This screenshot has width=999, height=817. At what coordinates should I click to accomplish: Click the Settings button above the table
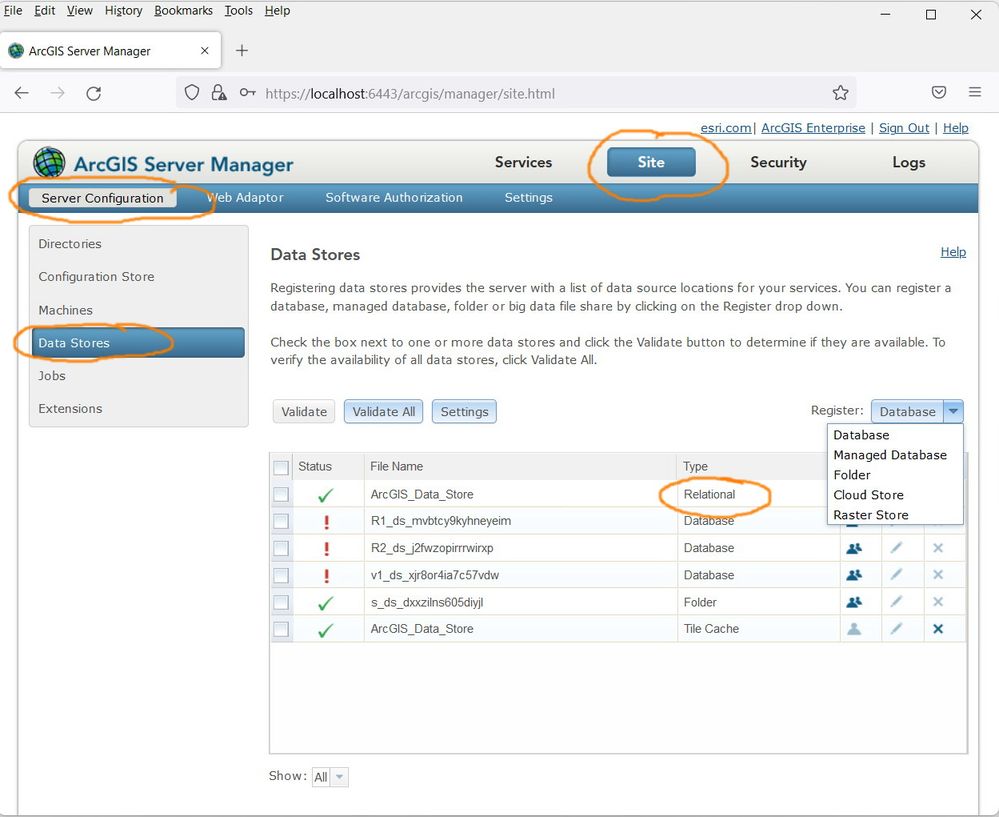[464, 412]
